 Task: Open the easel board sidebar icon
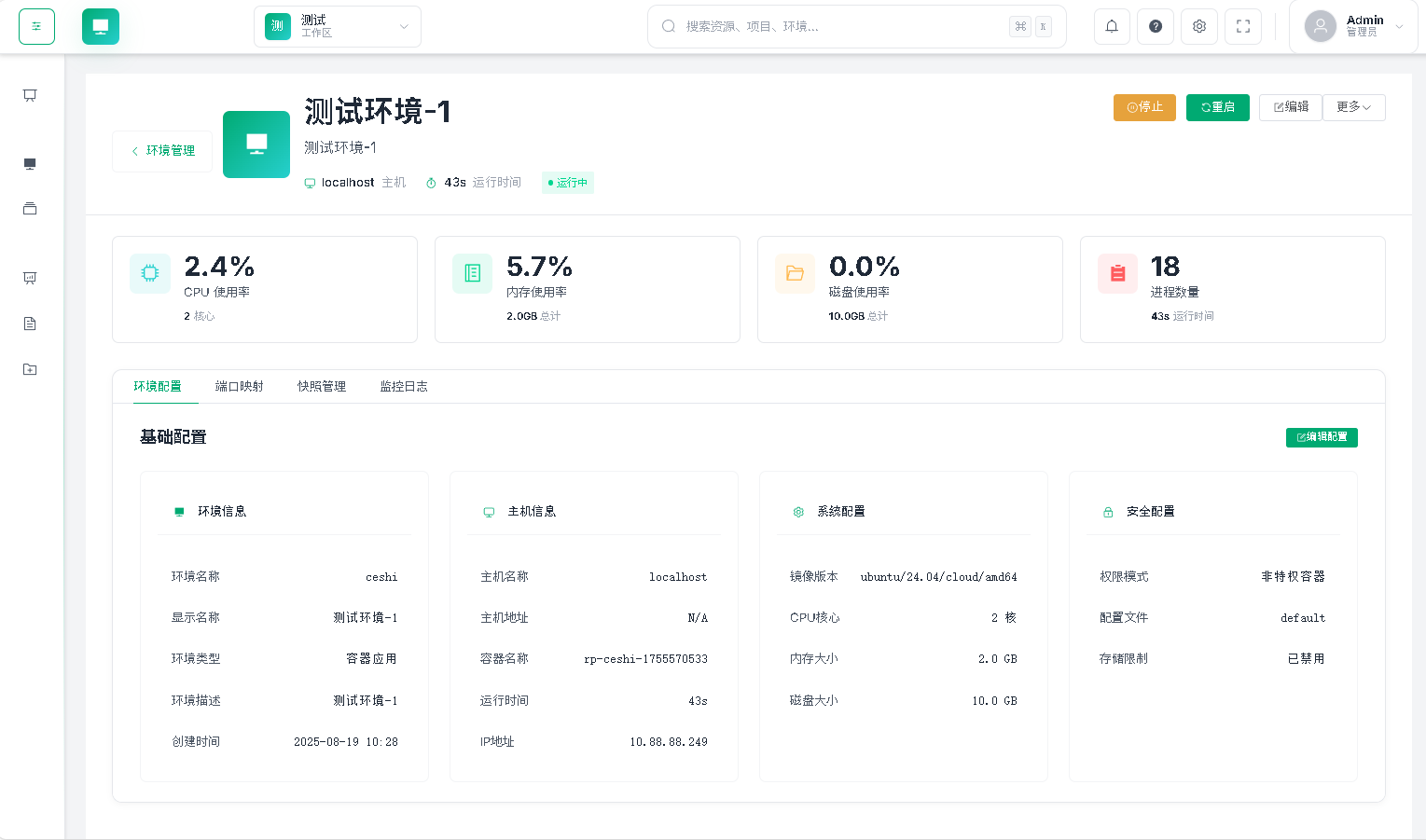coord(30,95)
